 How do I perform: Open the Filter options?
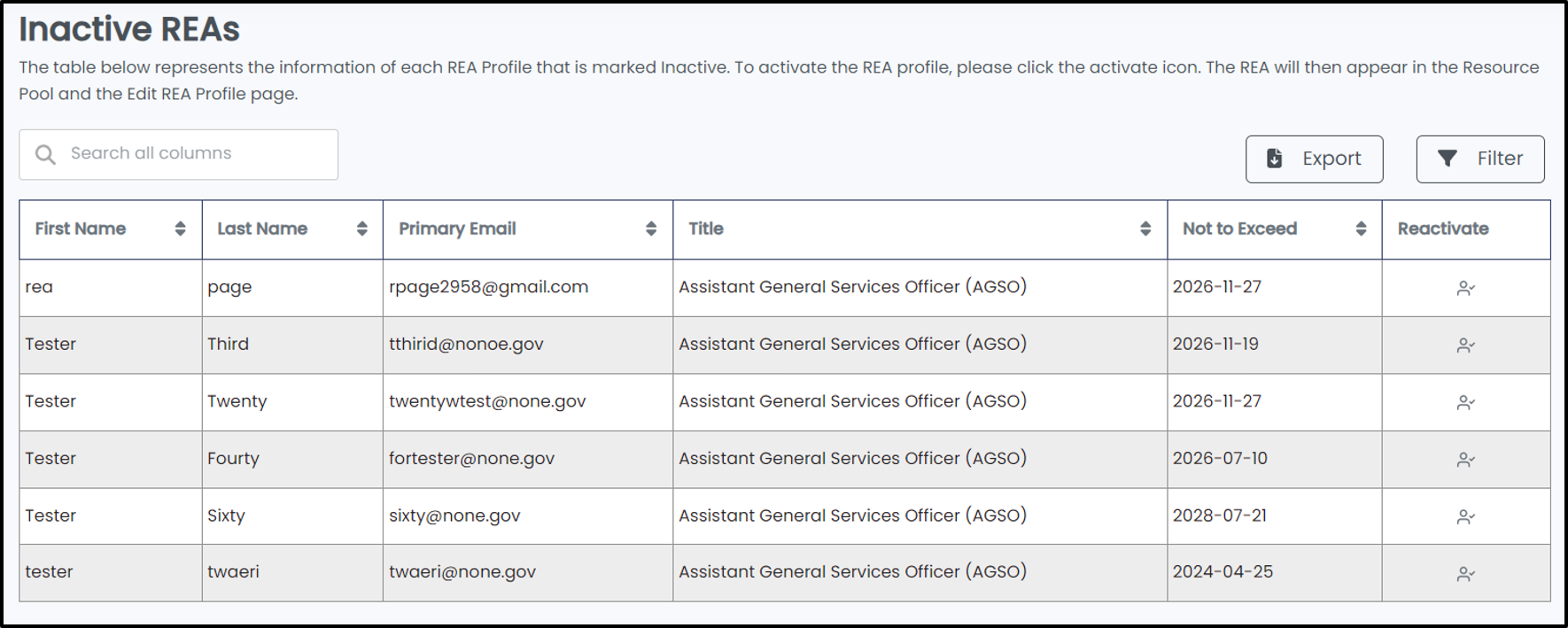[x=1480, y=159]
